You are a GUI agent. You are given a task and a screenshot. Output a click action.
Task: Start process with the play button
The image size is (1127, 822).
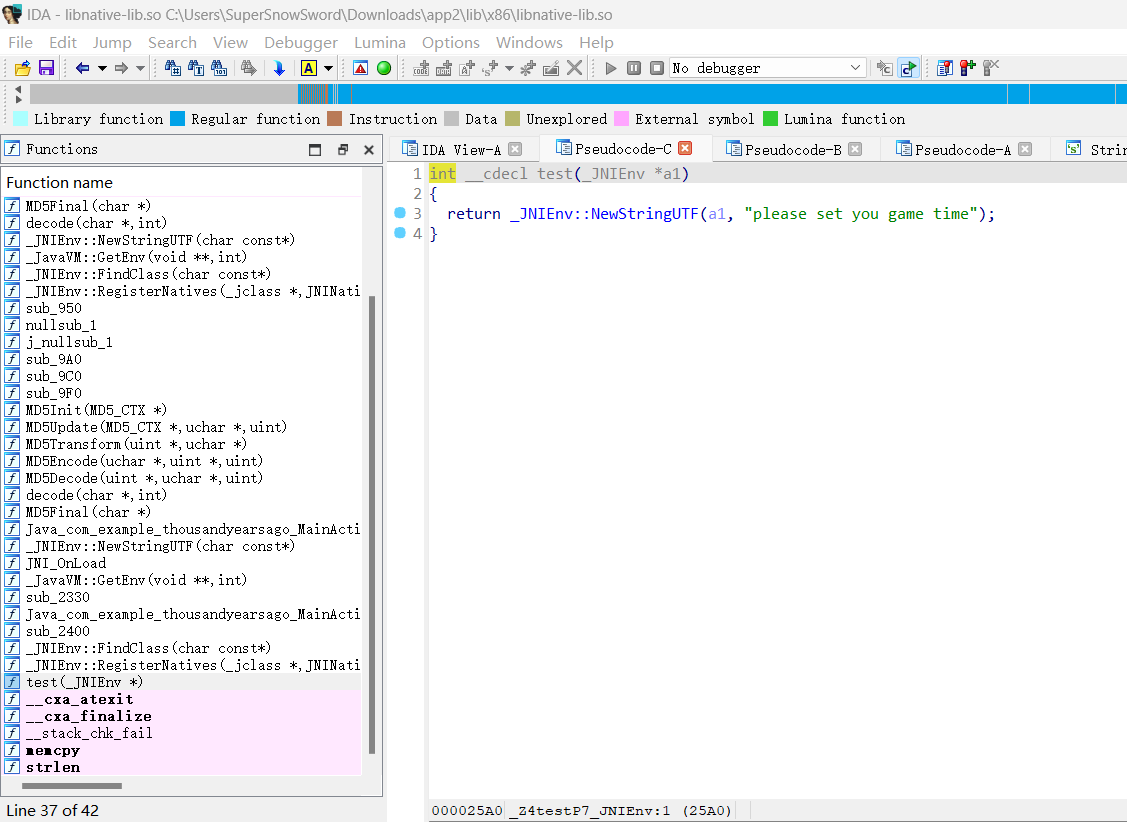click(611, 68)
